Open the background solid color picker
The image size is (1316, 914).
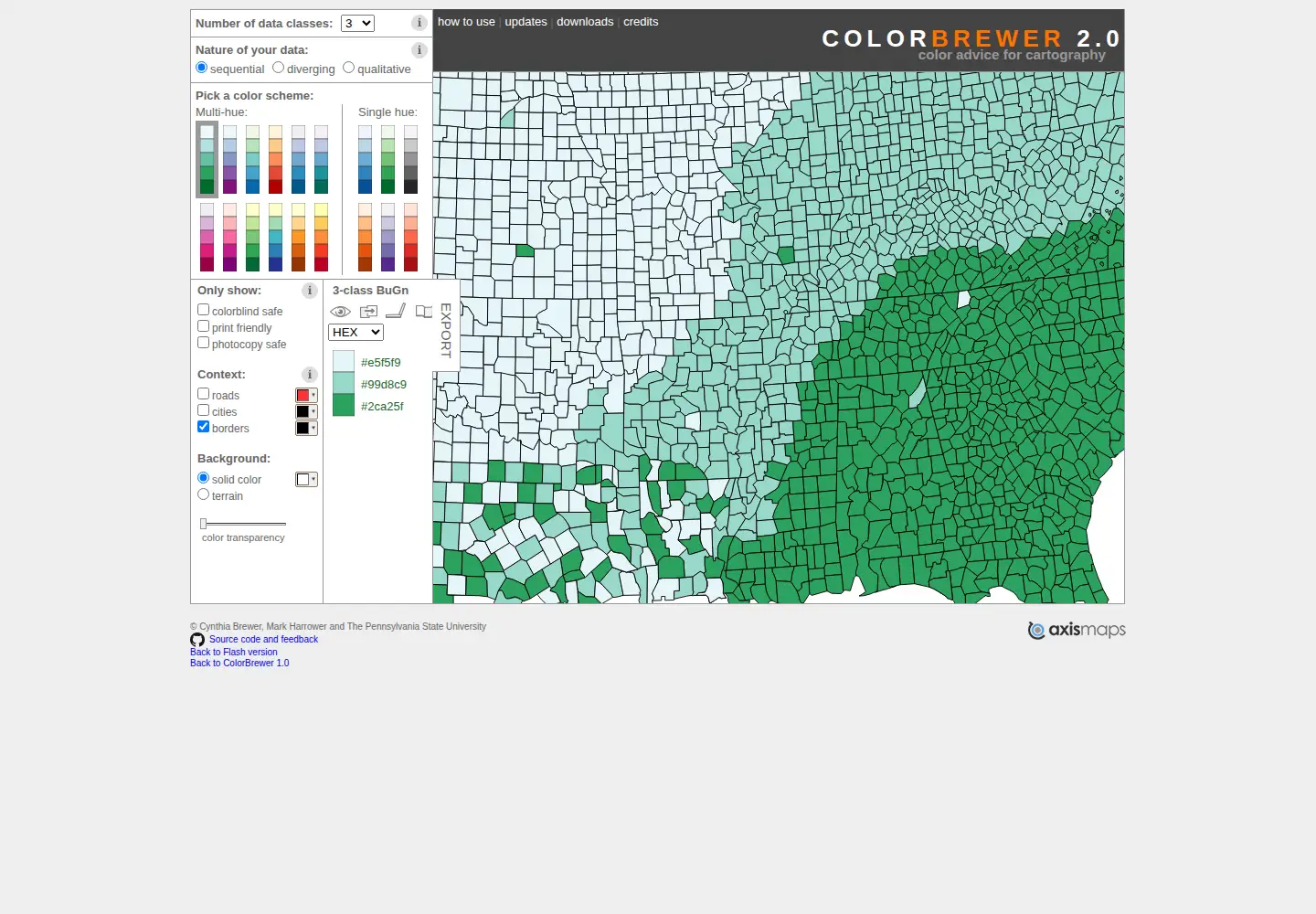(306, 480)
